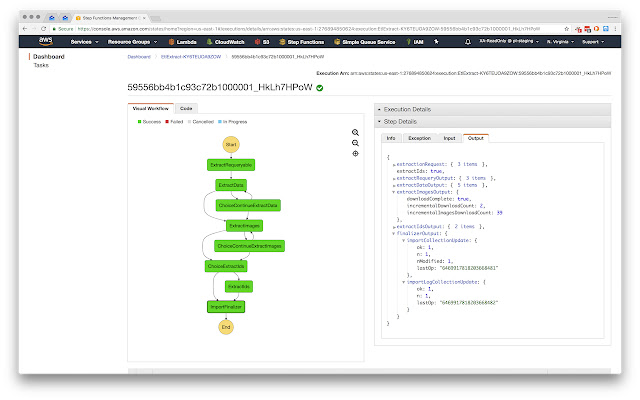Click the zoom in magnifier icon
The image size is (640, 400).
pyautogui.click(x=355, y=132)
